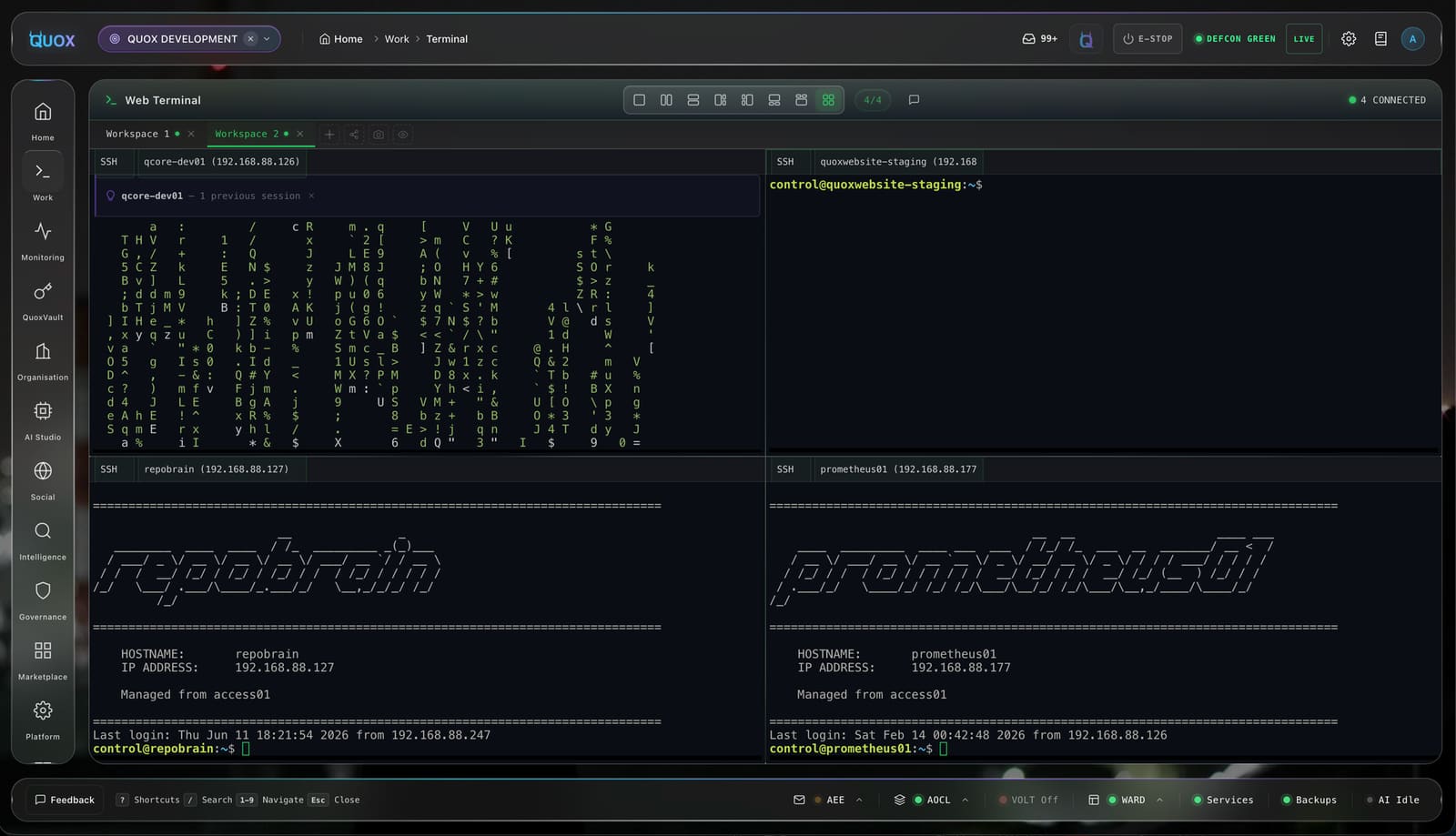Screen dimensions: 1456x836
Task: Open the inbox showing 99+ notifications
Action: (1039, 39)
